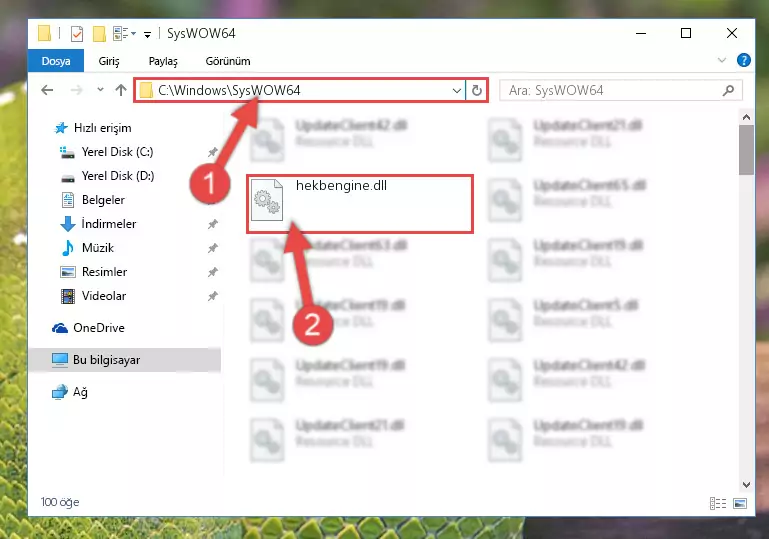
Task: Open the Properties quick access toolbar icon
Action: pyautogui.click(x=77, y=34)
